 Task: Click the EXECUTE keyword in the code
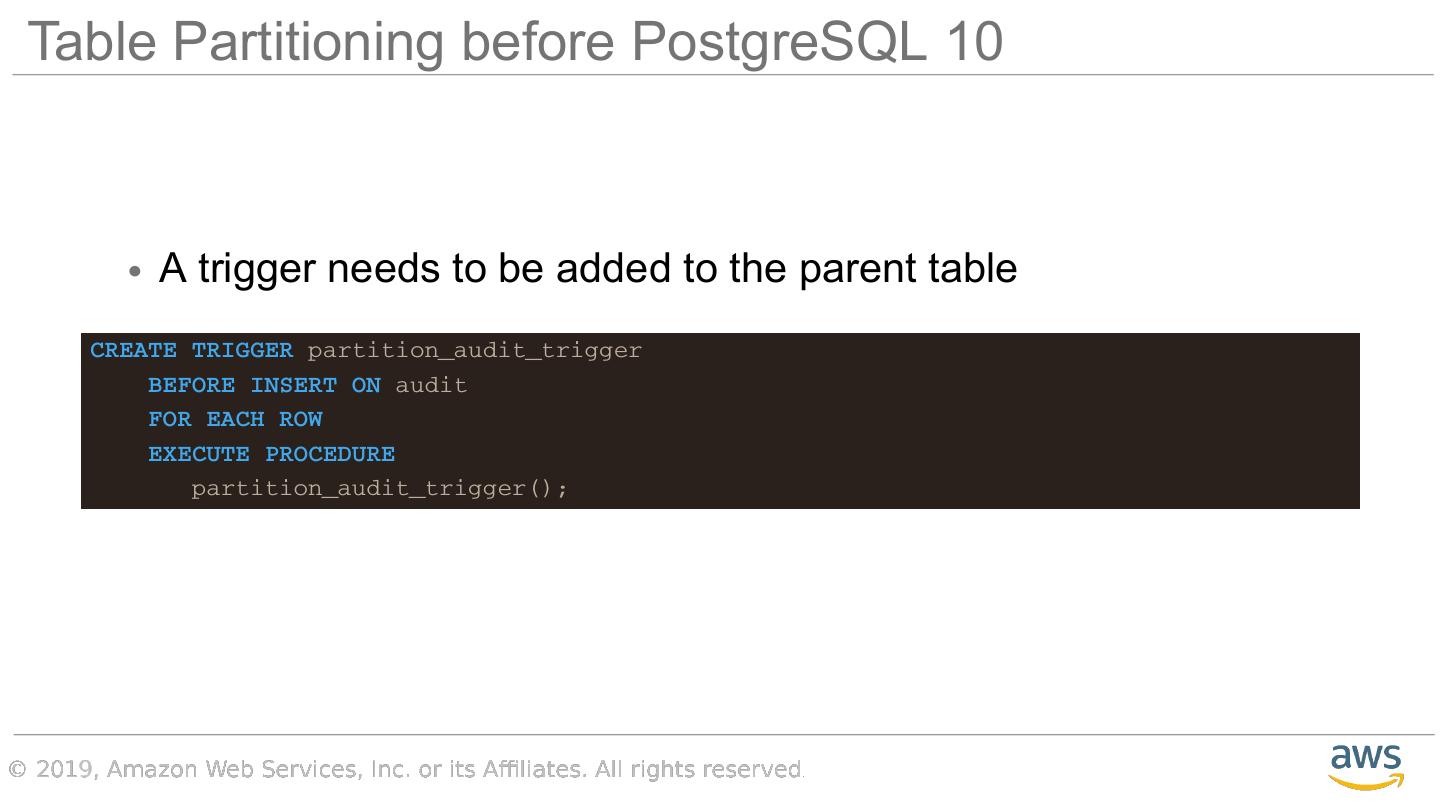(x=199, y=455)
